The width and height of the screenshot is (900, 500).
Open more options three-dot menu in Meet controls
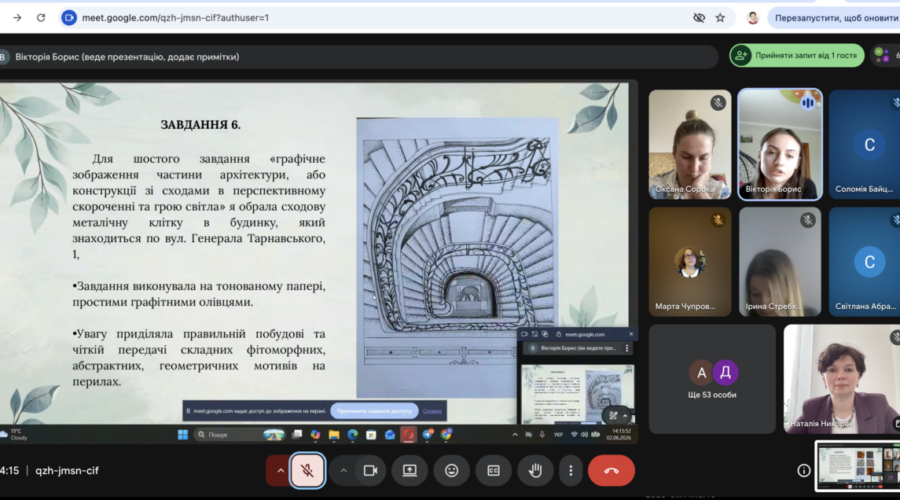coord(571,471)
